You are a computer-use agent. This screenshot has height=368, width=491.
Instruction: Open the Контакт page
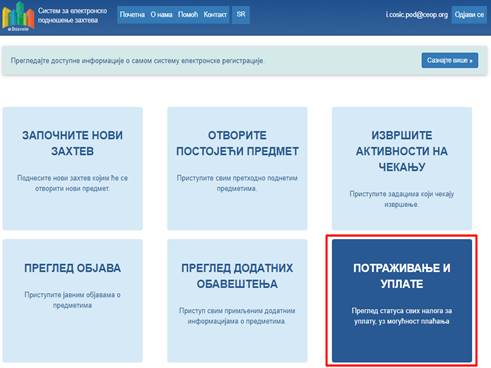coord(215,15)
